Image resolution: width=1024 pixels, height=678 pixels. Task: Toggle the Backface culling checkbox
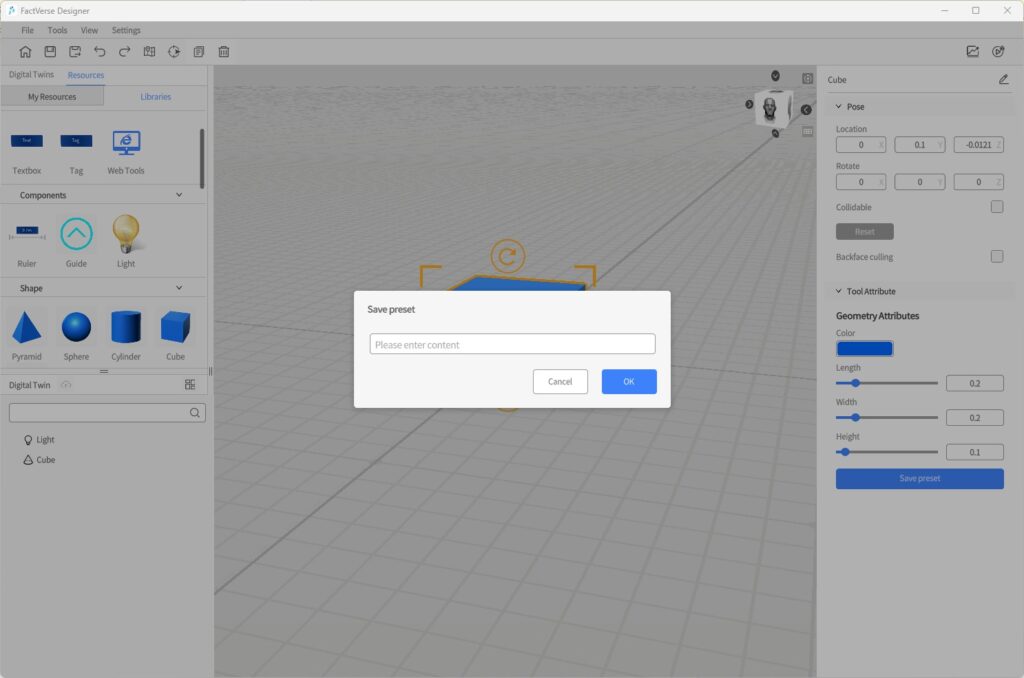click(996, 257)
